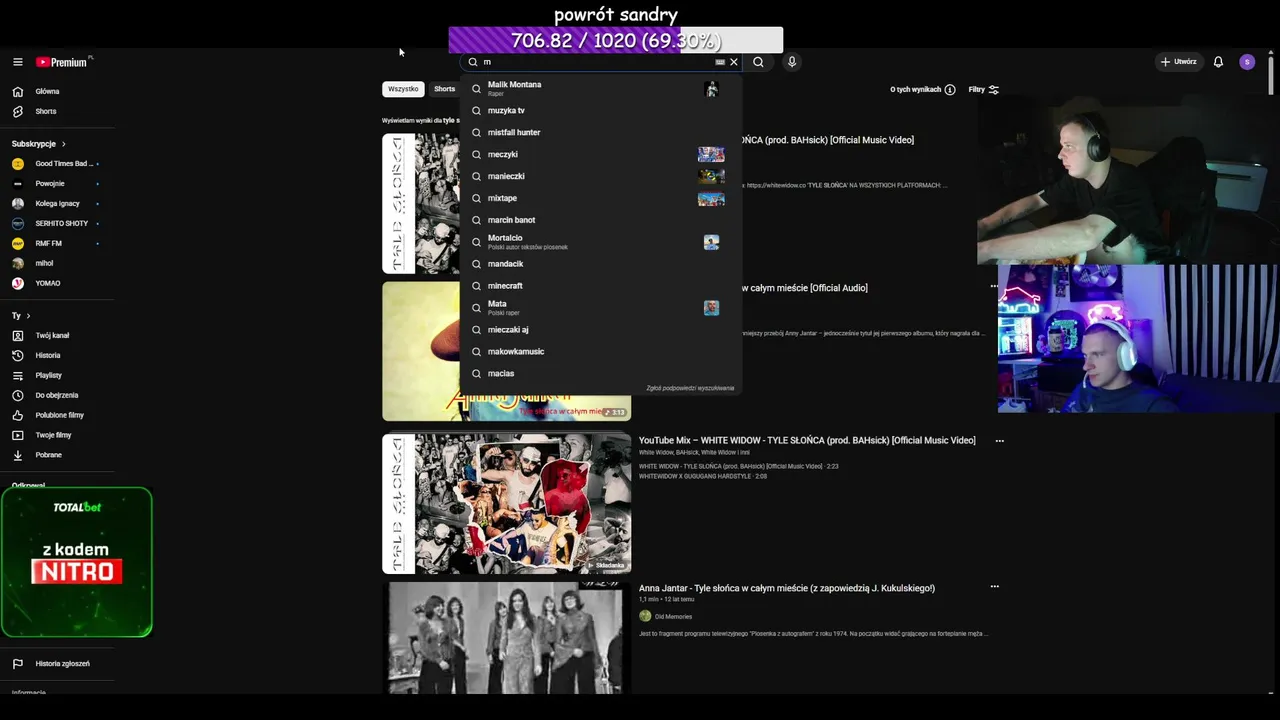This screenshot has height=720, width=1280.
Task: Start voice search with microphone
Action: (x=792, y=62)
